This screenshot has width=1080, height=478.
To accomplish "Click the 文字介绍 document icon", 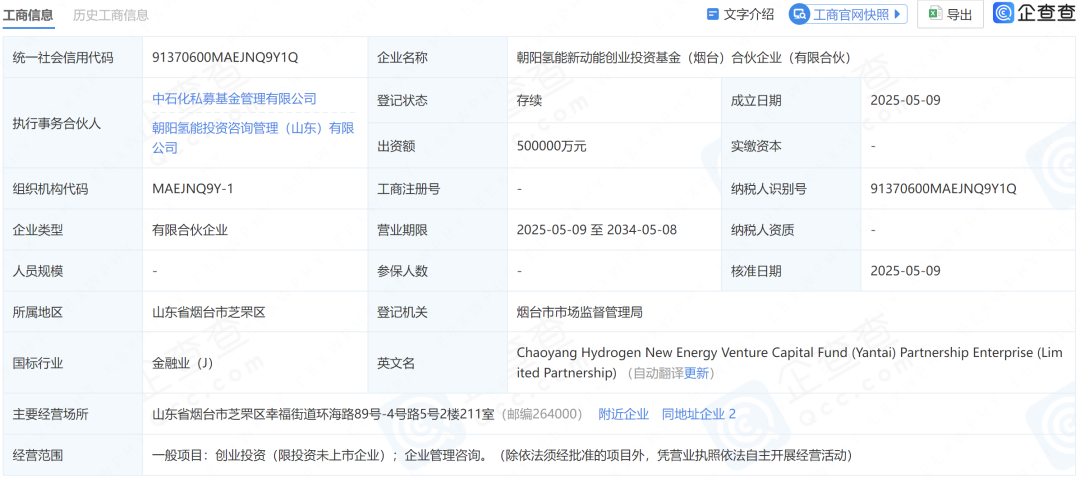I will [713, 14].
